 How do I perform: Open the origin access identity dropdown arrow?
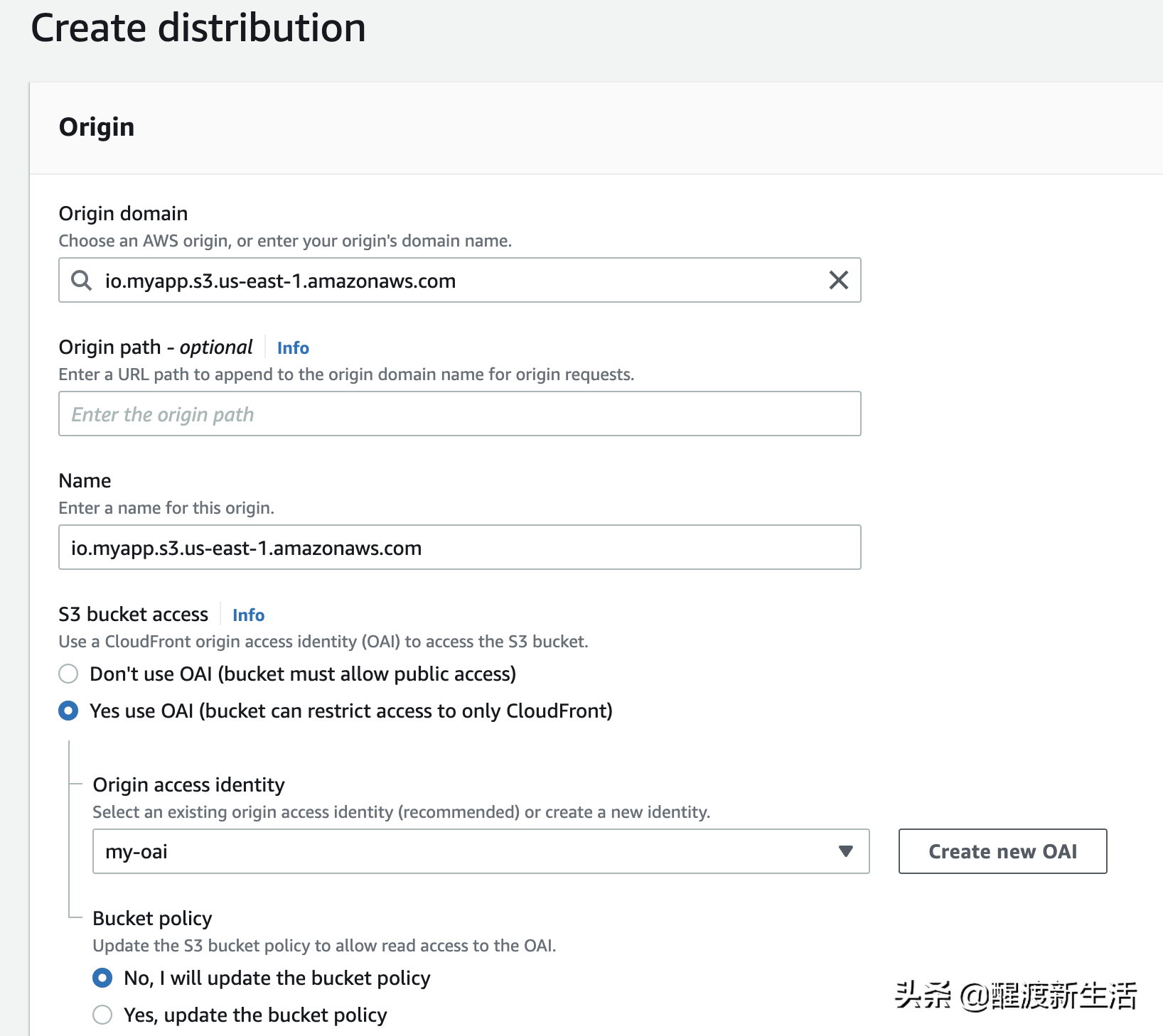click(845, 851)
